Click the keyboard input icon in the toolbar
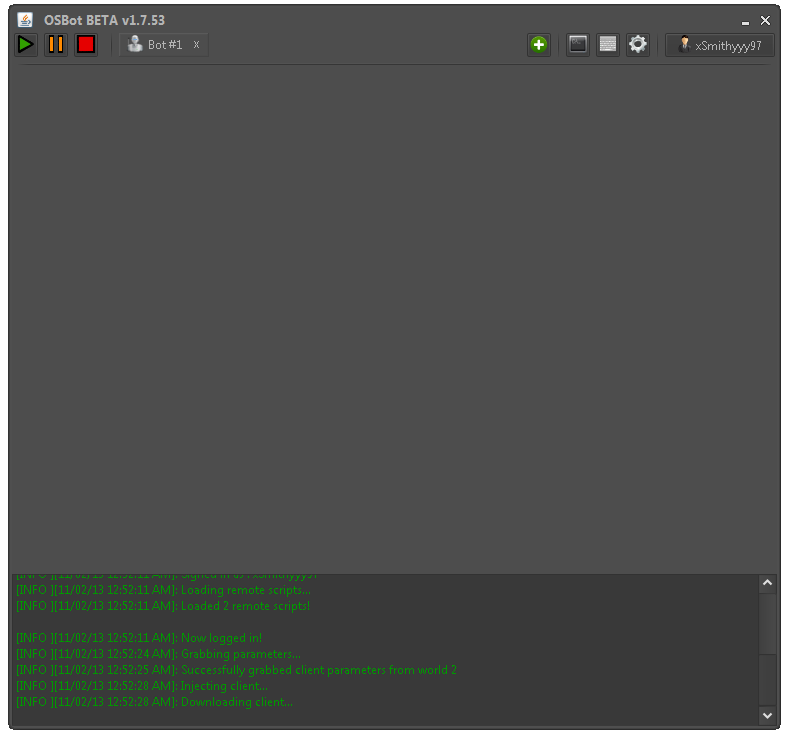Viewport: 793px width, 740px height. pyautogui.click(x=607, y=45)
